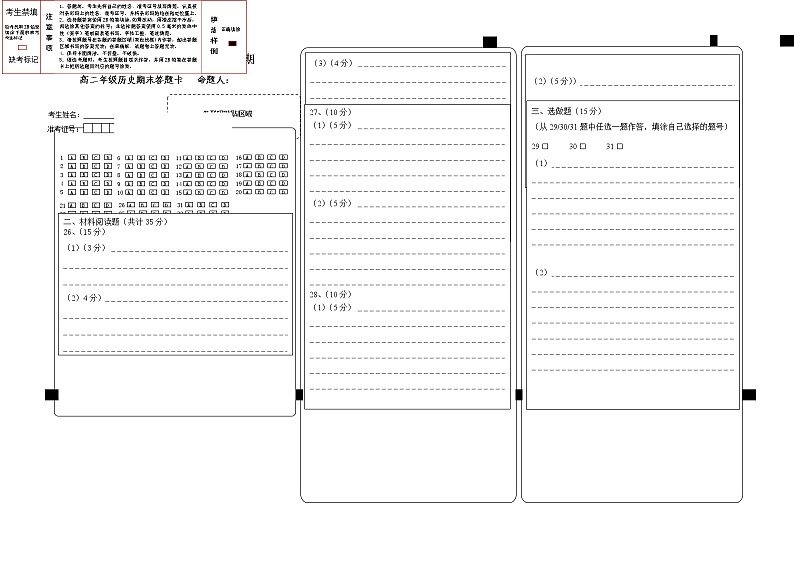Image resolution: width=794 pixels, height=562 pixels.
Task: Click the black marker above the middle answer panel
Action: (x=489, y=42)
